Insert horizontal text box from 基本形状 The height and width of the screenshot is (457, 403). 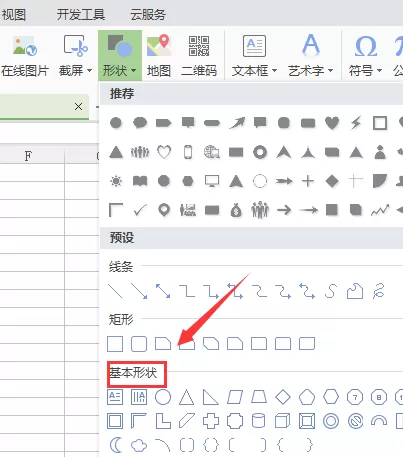[x=115, y=397]
